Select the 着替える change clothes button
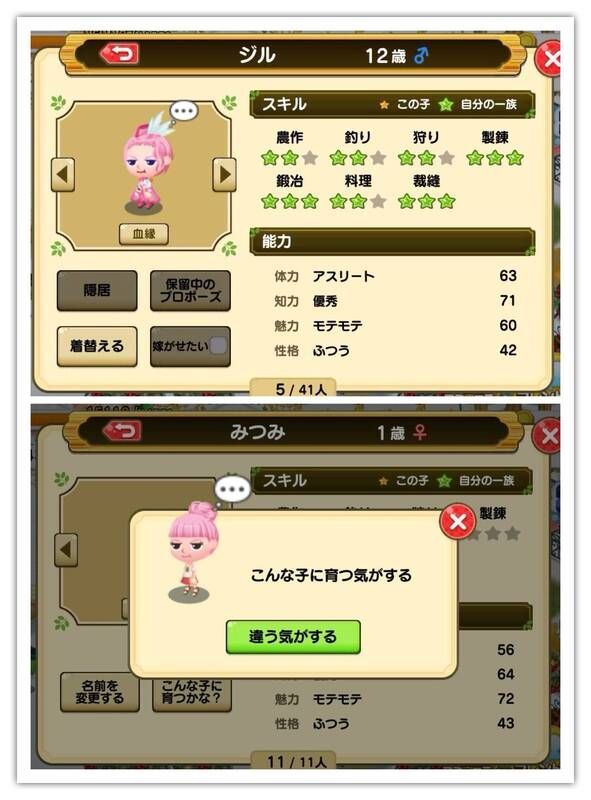591x800 pixels. [97, 346]
